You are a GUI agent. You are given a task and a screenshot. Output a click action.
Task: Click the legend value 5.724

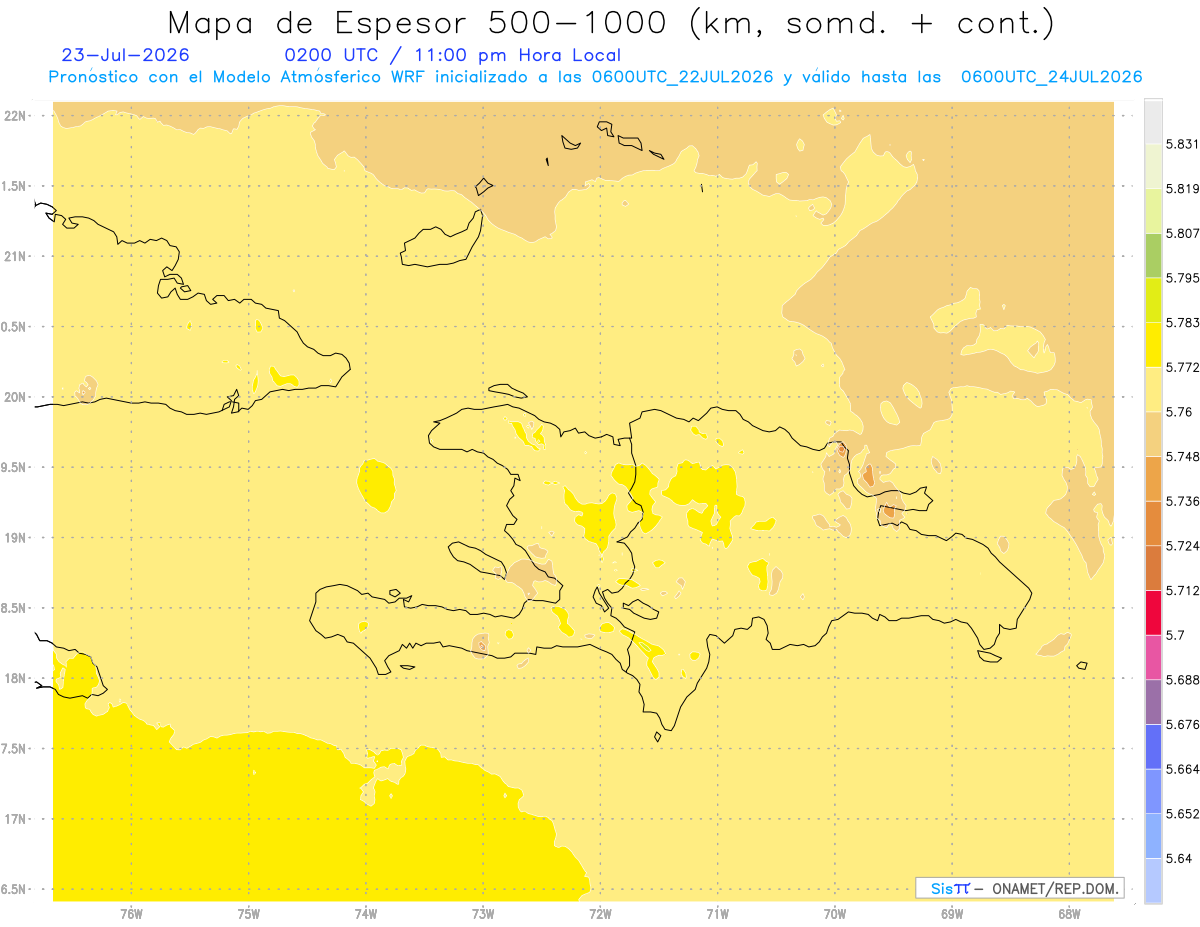click(1182, 546)
